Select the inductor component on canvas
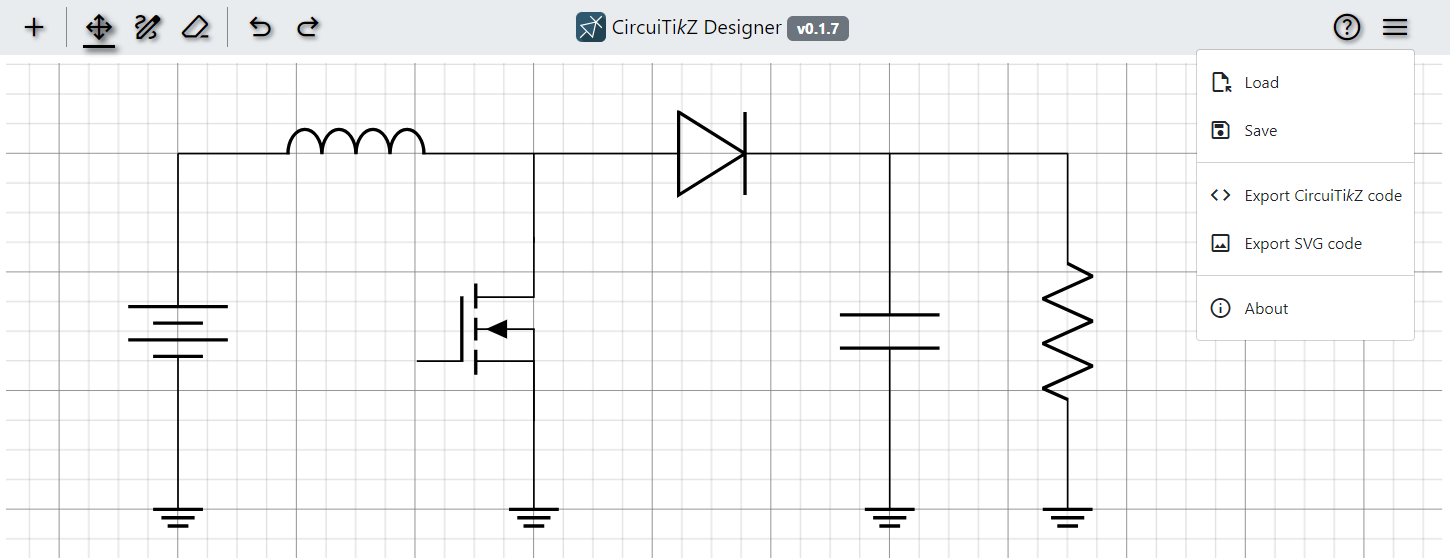 356,143
